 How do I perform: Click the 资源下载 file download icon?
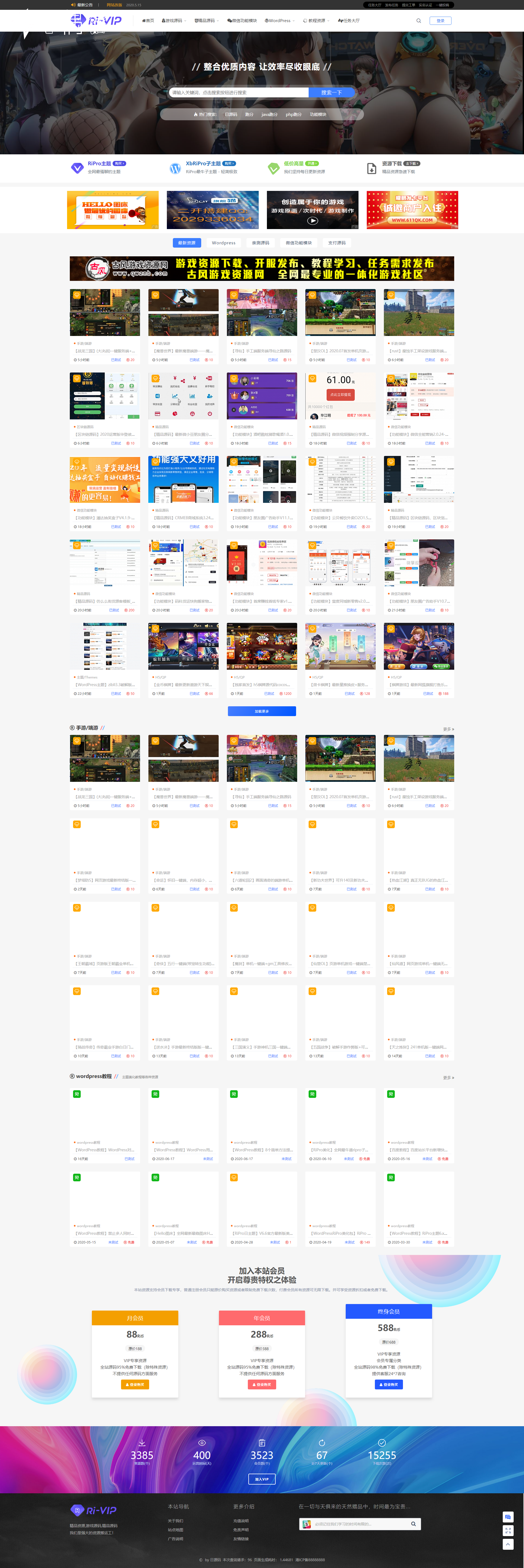372,168
